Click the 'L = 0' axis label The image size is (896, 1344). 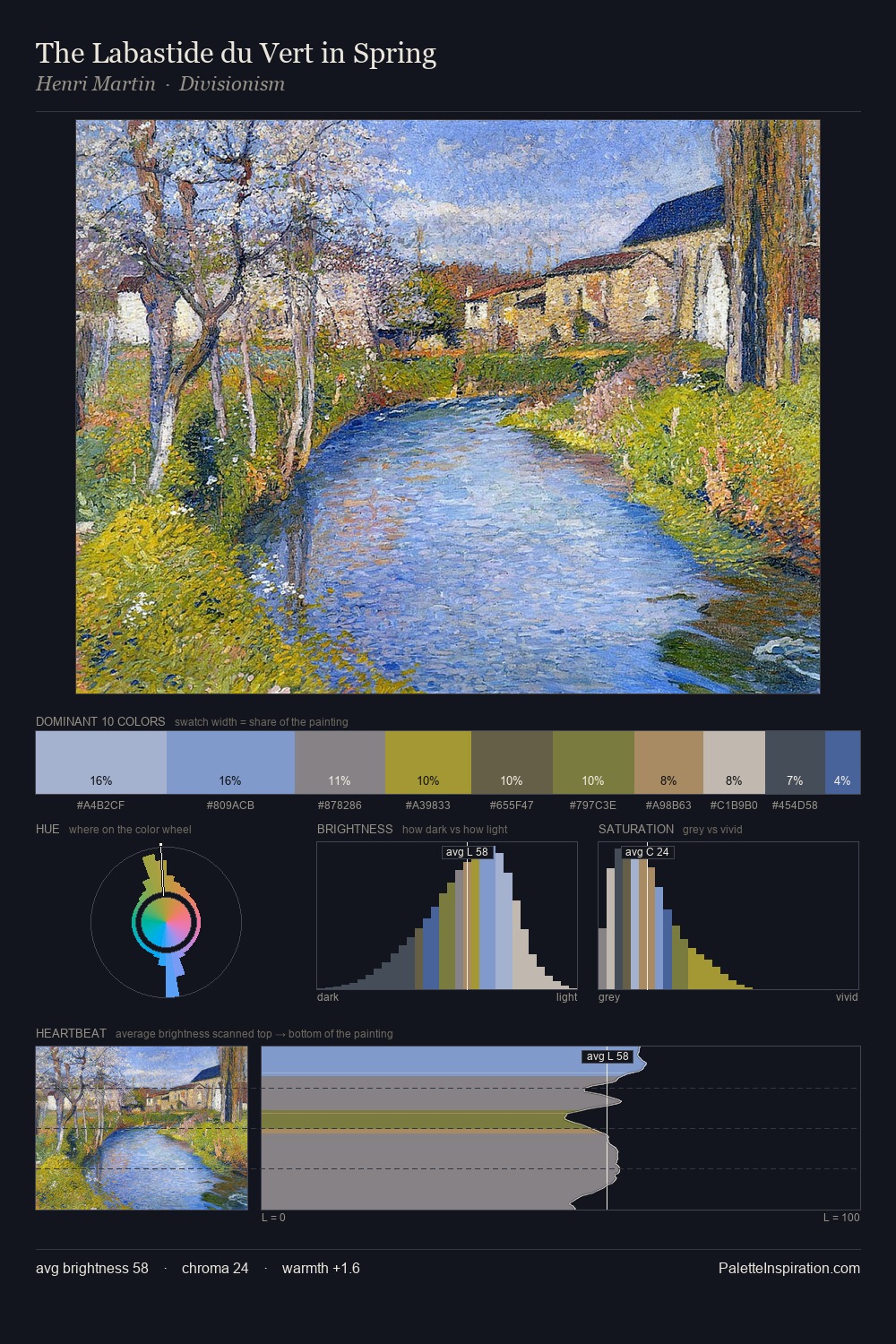tap(273, 1218)
